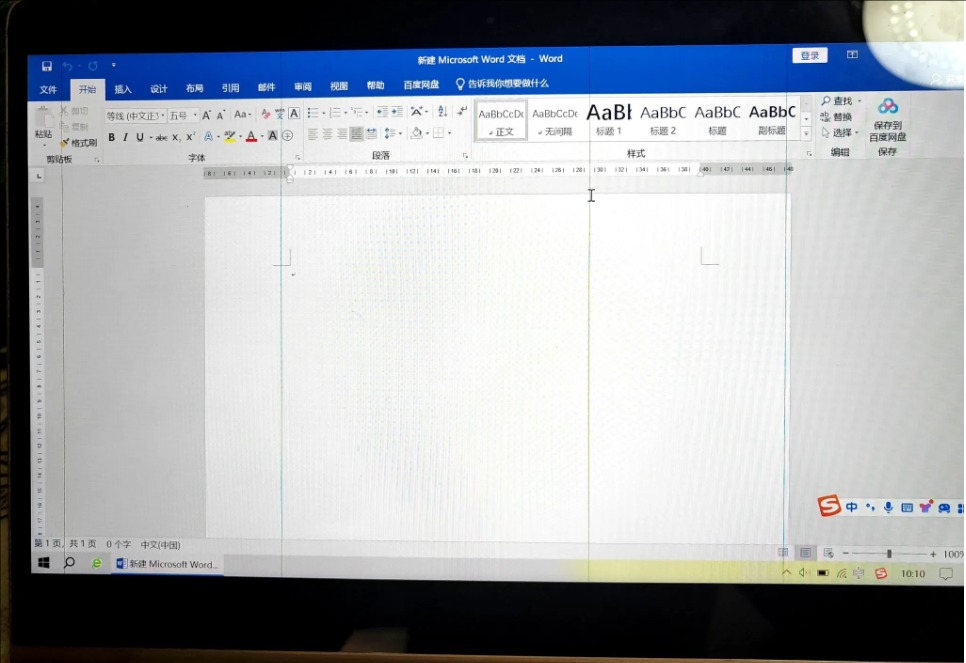Click the align left icon
The width and height of the screenshot is (966, 663).
pos(313,134)
